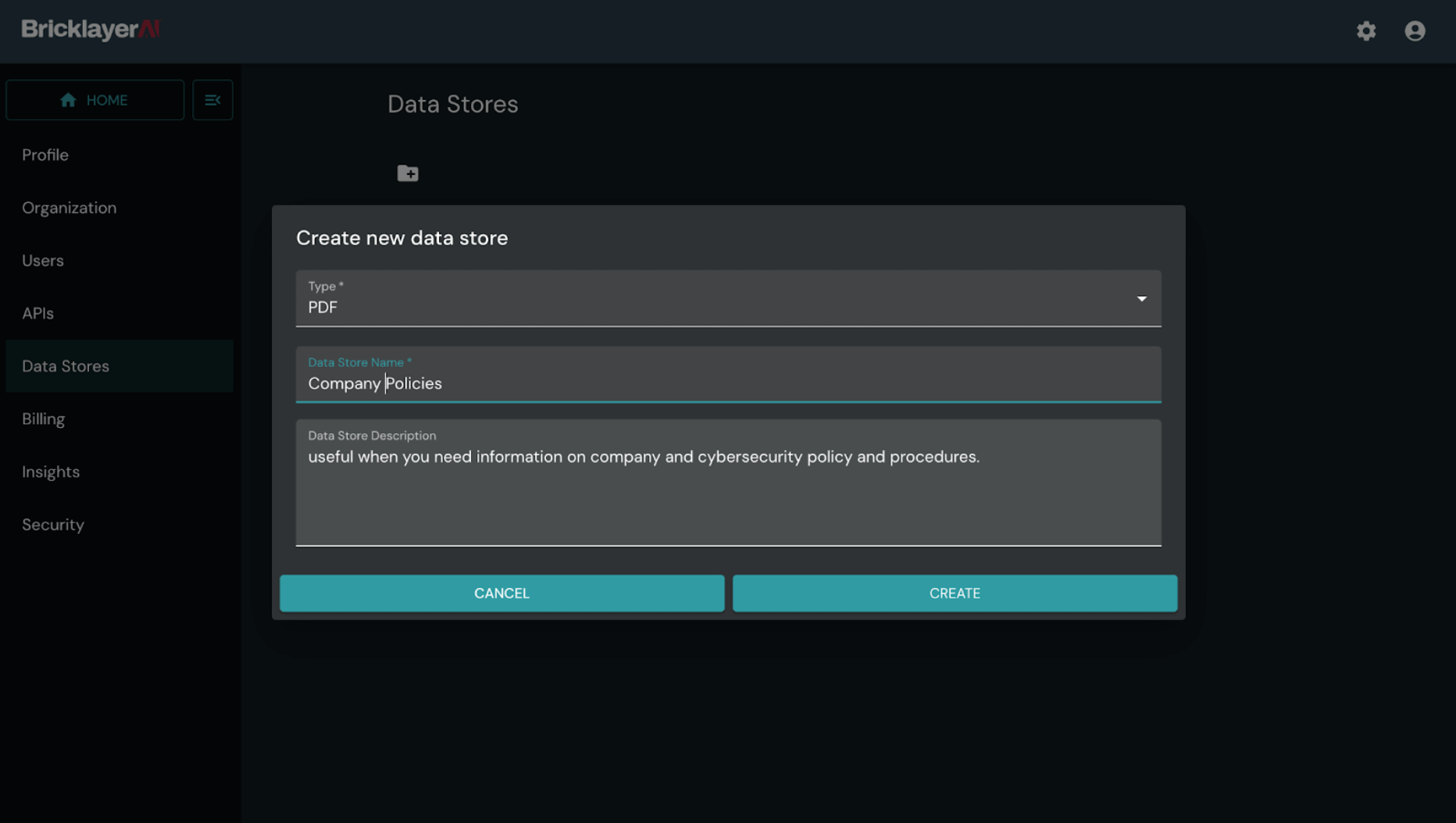
Task: Click the add new data store folder icon
Action: point(408,173)
